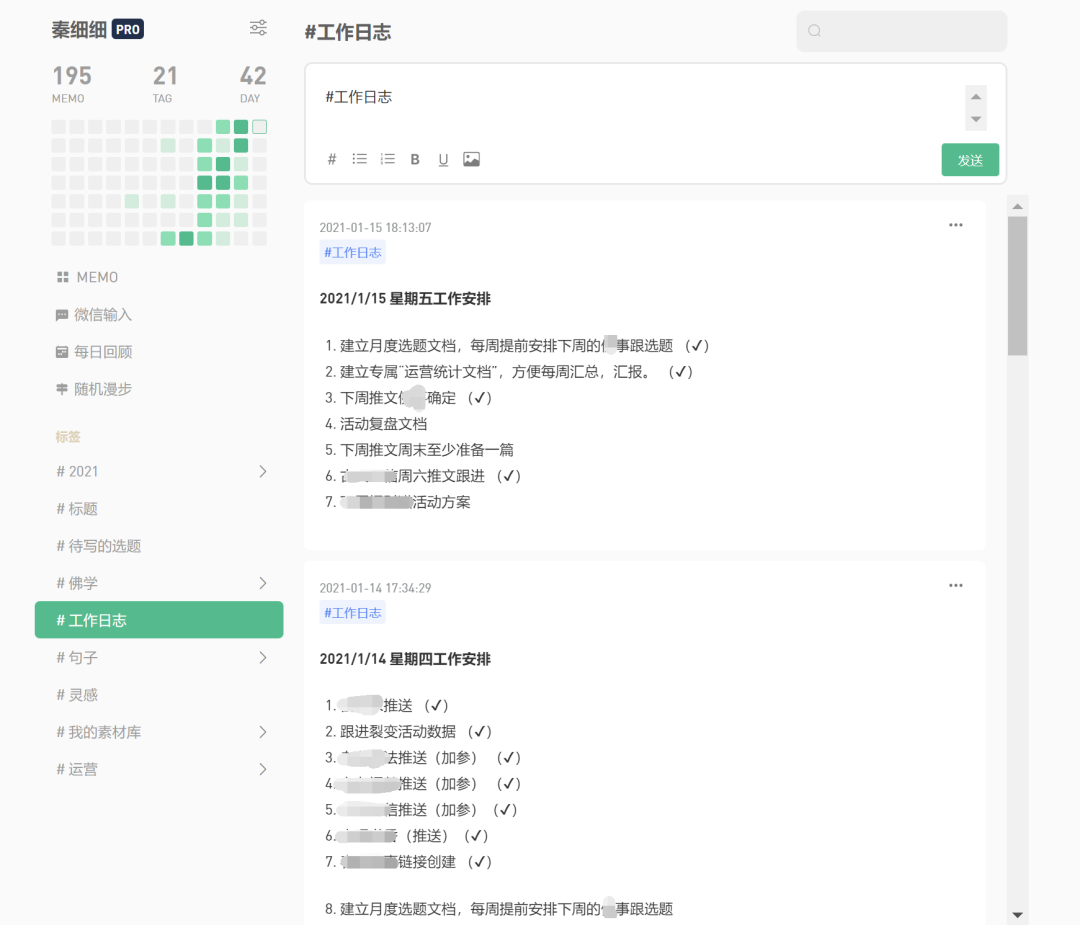Open the settings sliders icon

(x=258, y=28)
